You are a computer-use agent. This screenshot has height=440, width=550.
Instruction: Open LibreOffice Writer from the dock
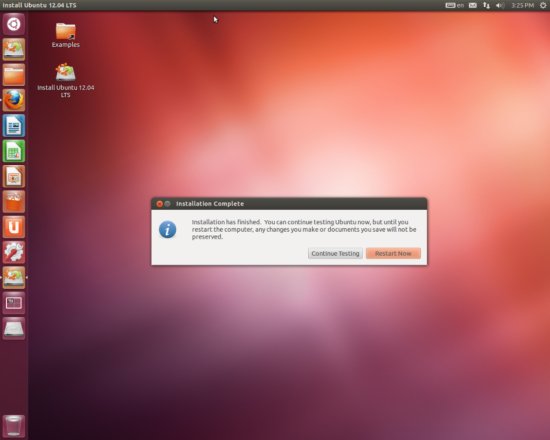tap(14, 125)
